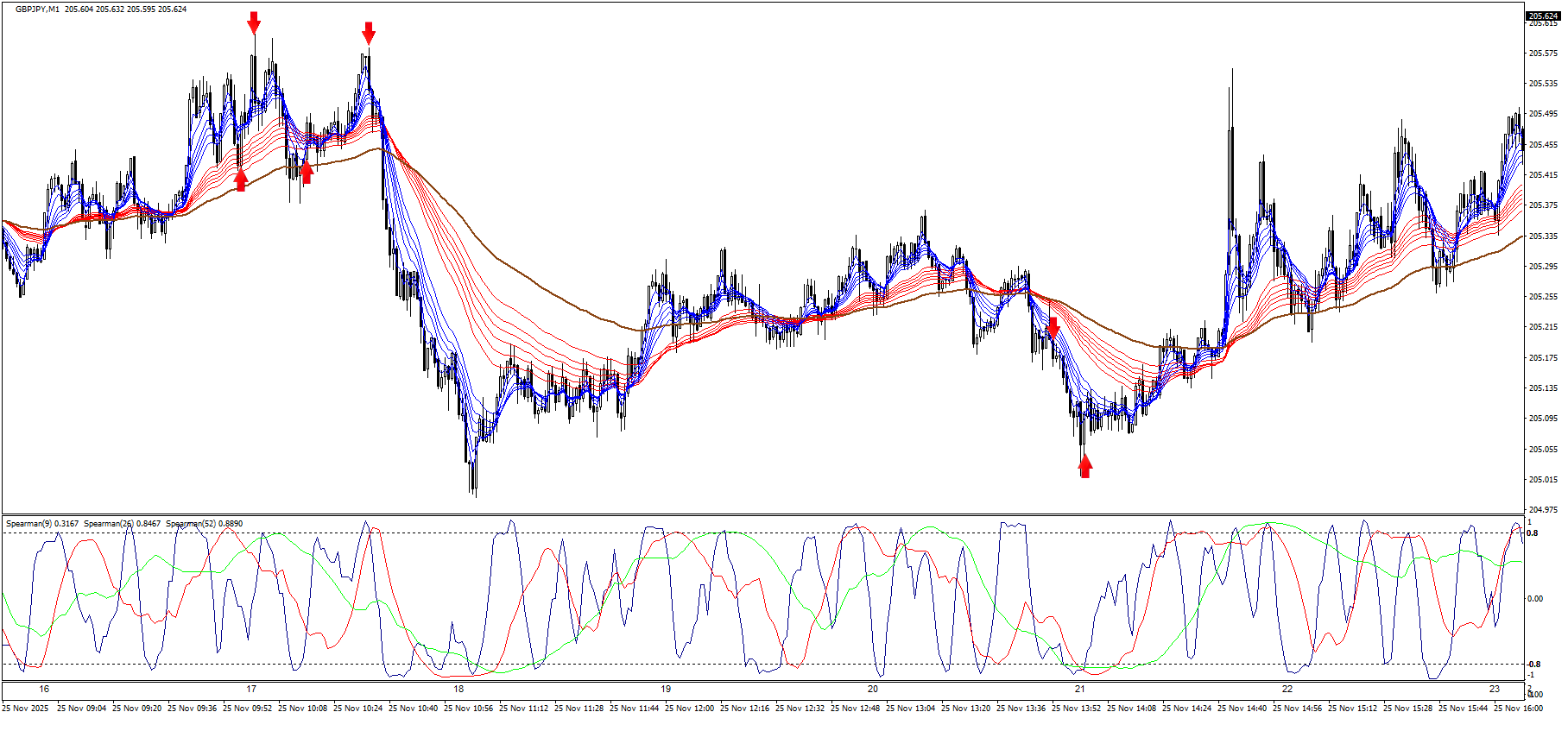This screenshot has height=731, width=1568.
Task: Select period marker 21 in bottom strip
Action: click(1080, 689)
